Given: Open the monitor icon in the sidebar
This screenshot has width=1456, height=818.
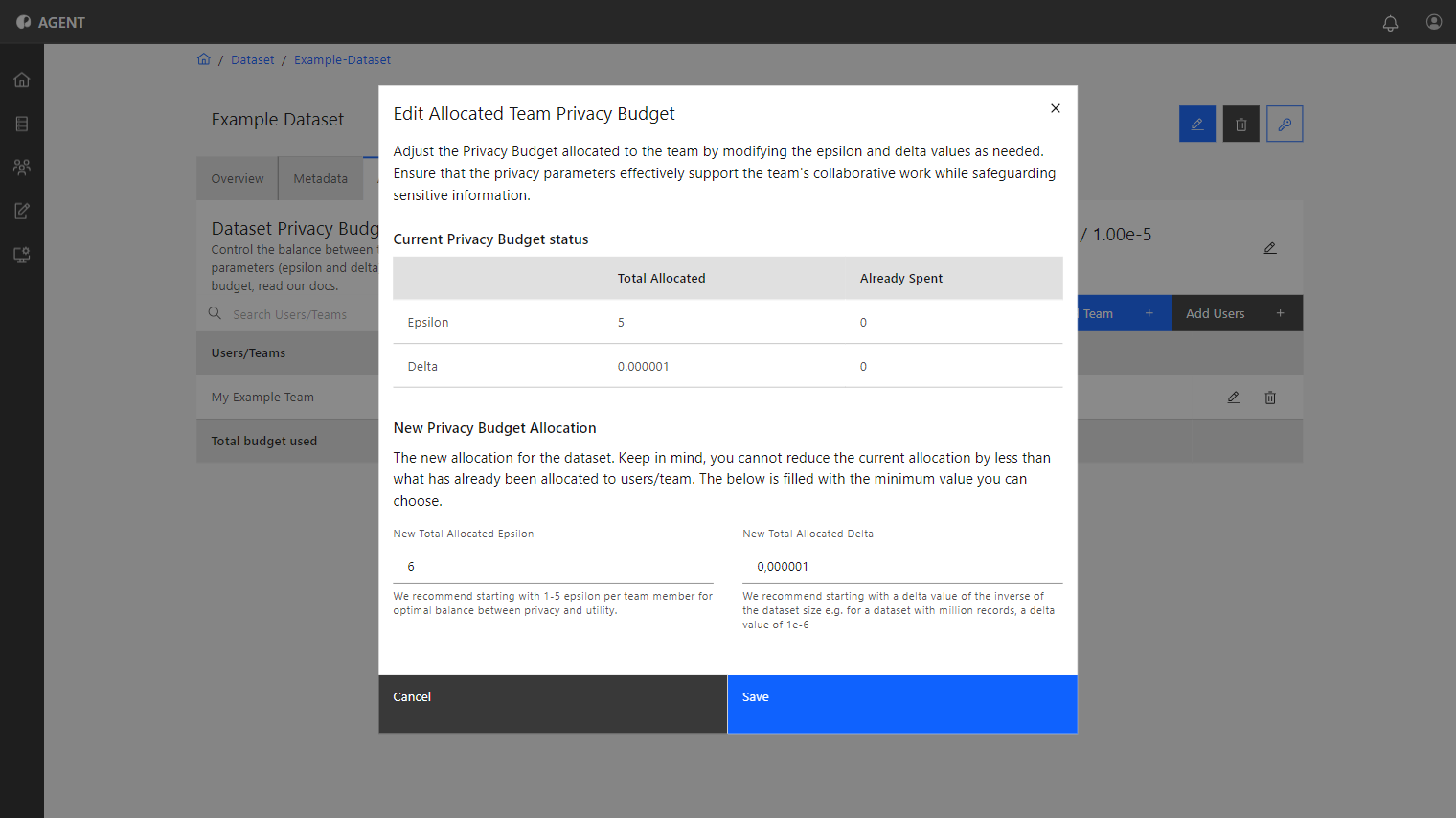Looking at the screenshot, I should 22,255.
